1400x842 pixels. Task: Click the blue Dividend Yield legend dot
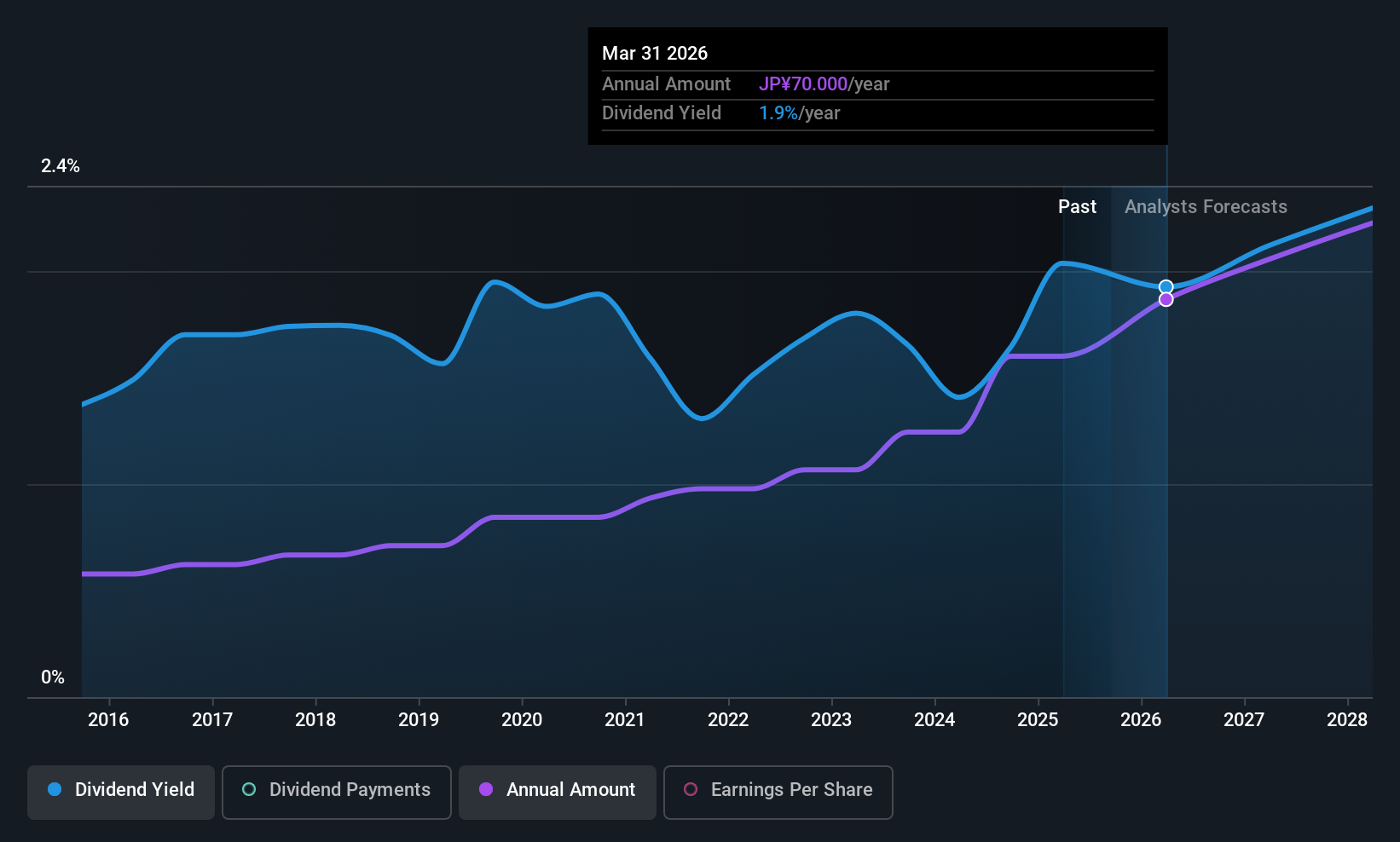(55, 789)
